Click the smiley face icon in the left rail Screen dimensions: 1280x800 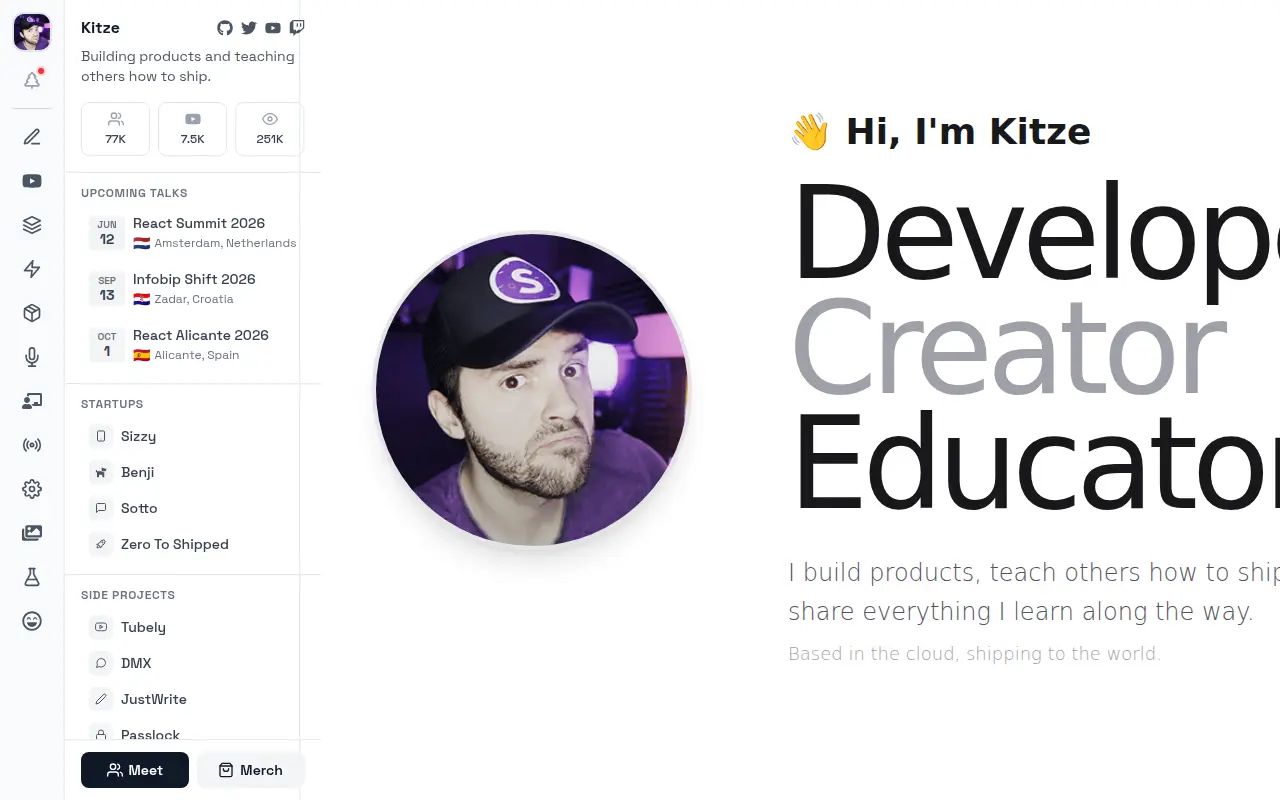tap(32, 621)
